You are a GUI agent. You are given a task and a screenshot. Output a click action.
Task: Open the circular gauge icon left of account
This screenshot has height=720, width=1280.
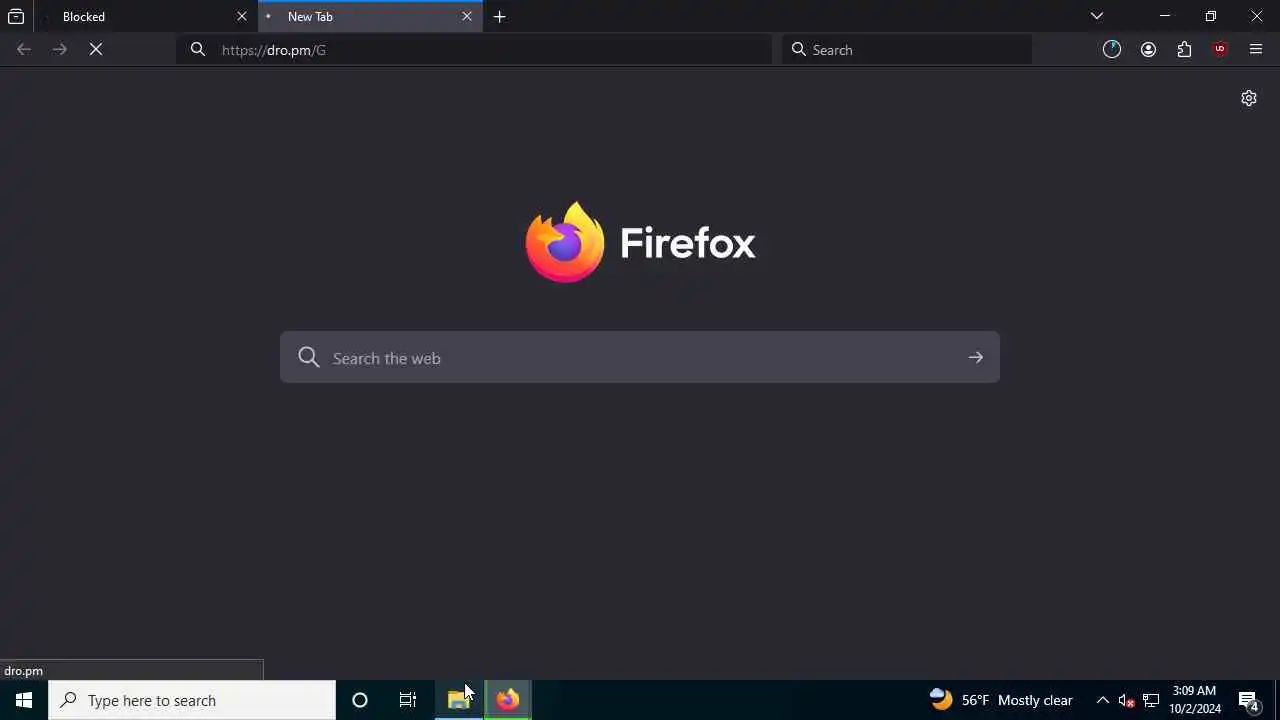pyautogui.click(x=1112, y=49)
